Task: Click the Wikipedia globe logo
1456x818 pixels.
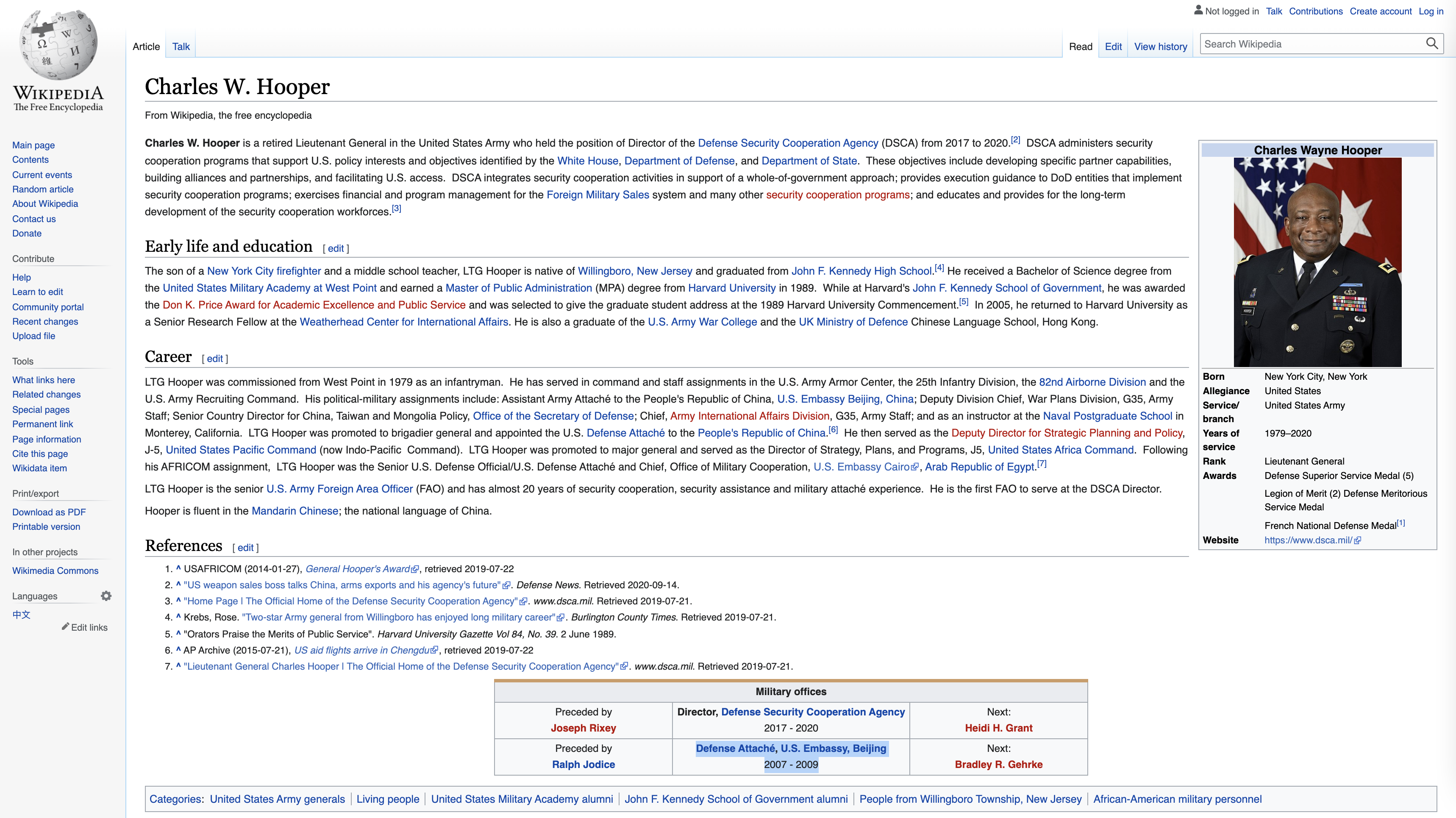Action: (x=58, y=44)
